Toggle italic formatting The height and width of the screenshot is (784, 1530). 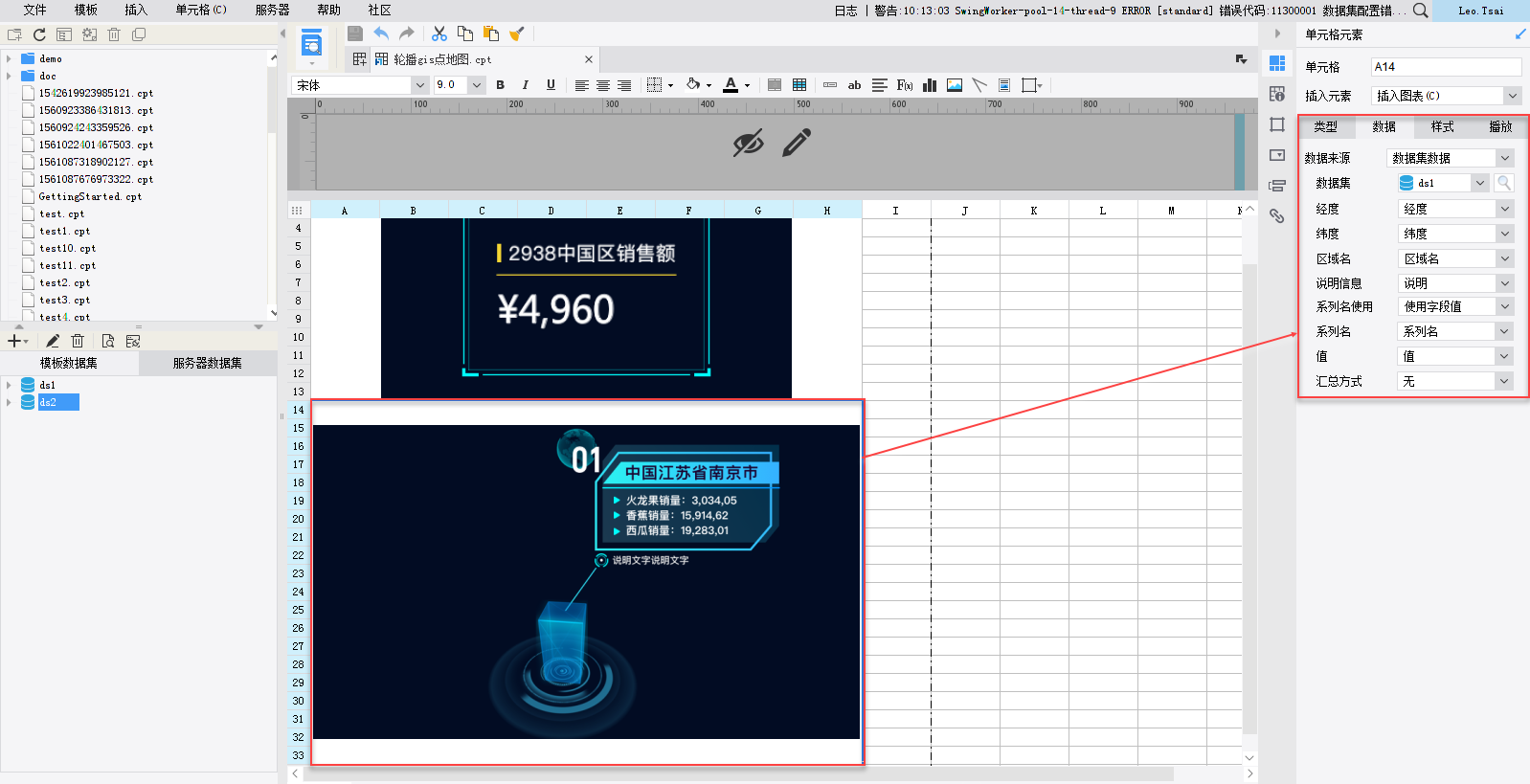(525, 85)
